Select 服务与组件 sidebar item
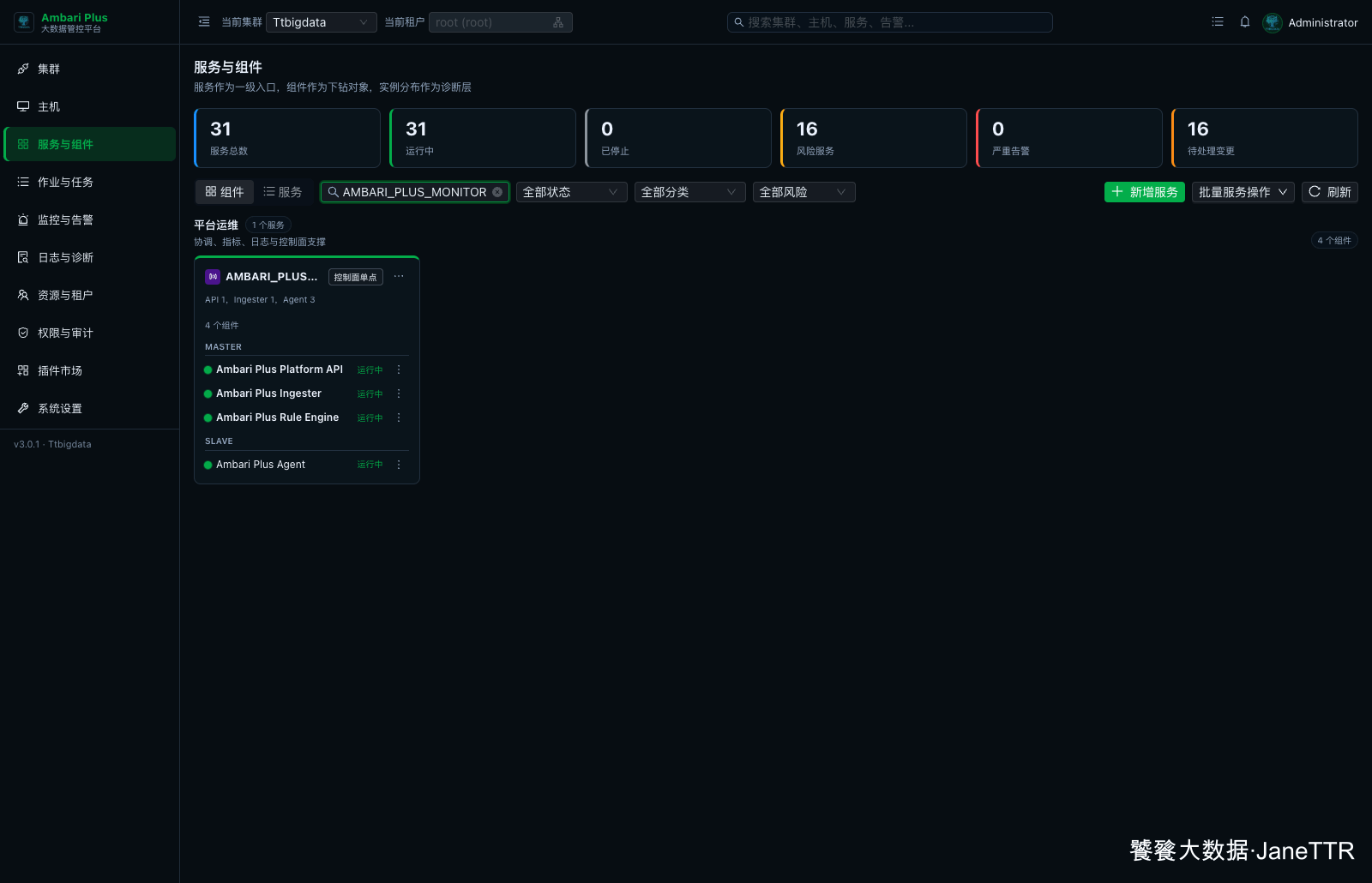Viewport: 1372px width, 883px height. pyautogui.click(x=90, y=144)
